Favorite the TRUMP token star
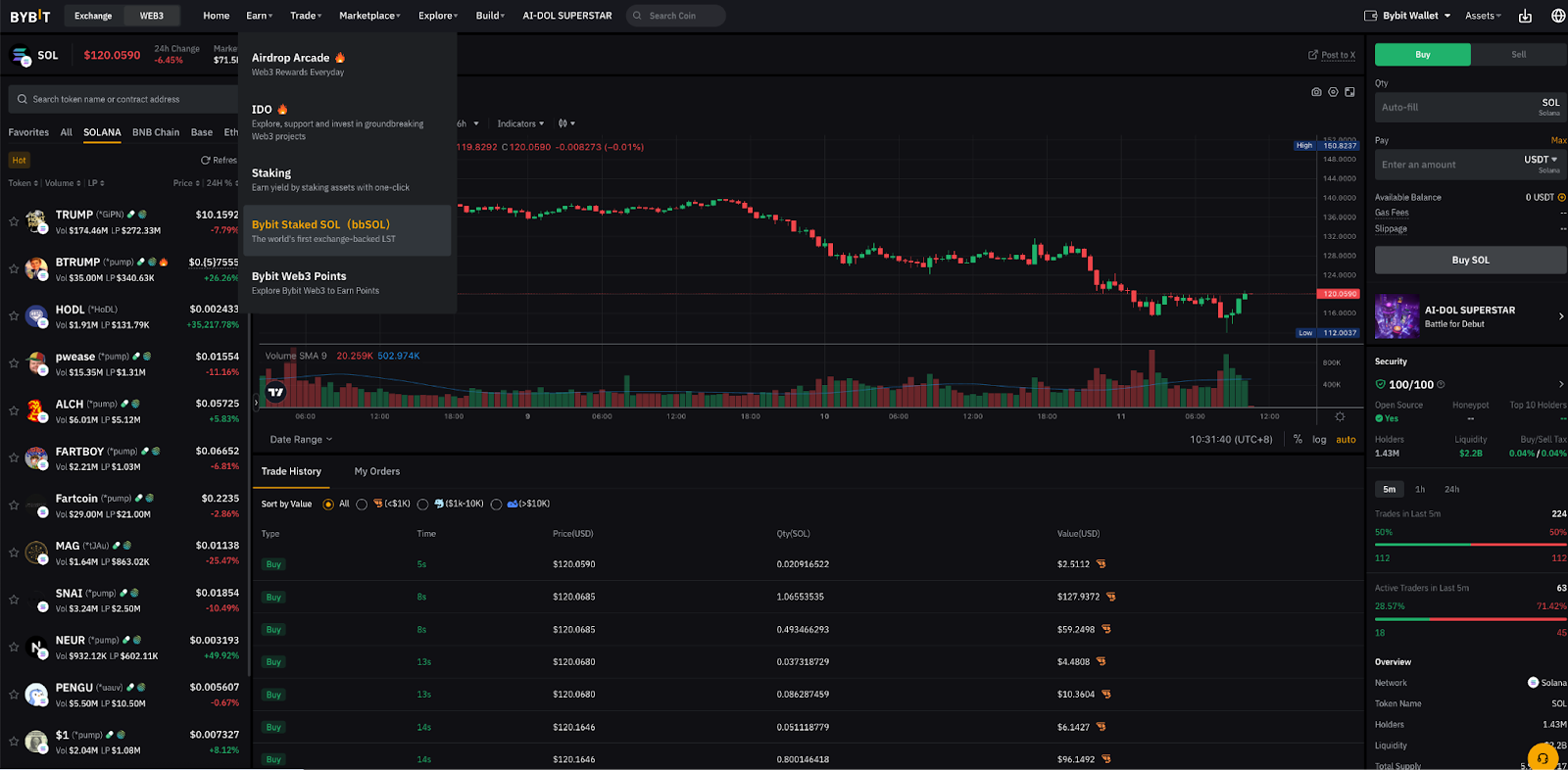Image resolution: width=1568 pixels, height=770 pixels. coord(14,221)
